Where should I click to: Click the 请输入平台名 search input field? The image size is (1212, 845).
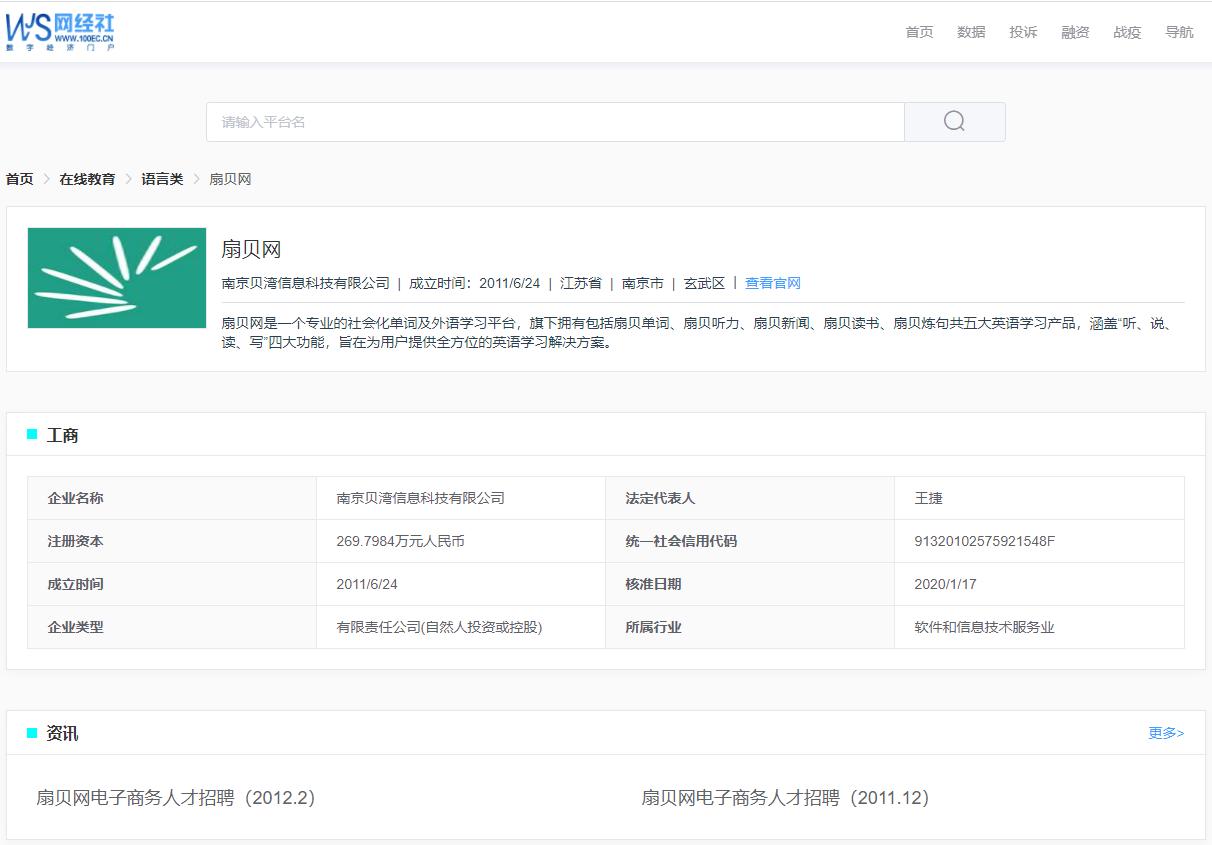coord(556,121)
